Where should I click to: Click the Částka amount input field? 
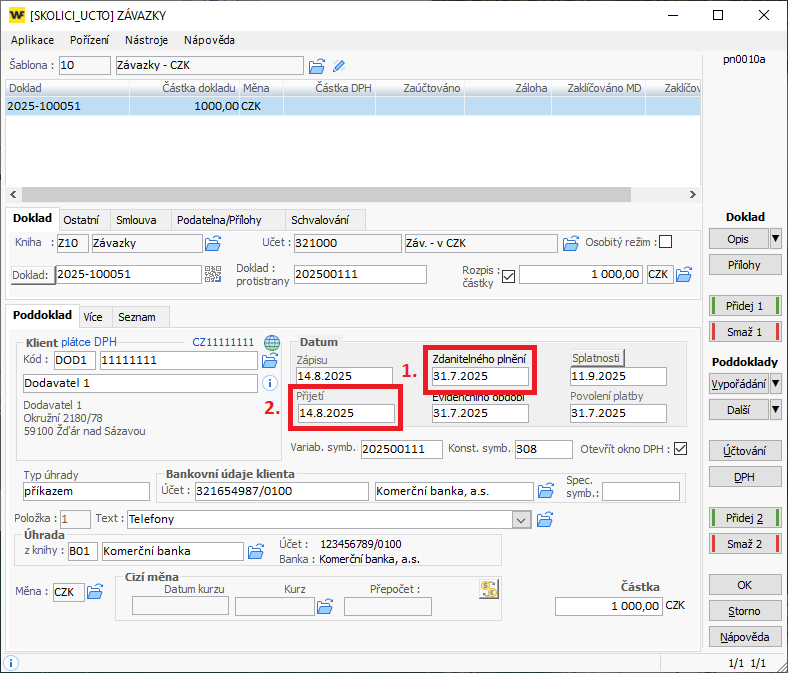coord(608,606)
